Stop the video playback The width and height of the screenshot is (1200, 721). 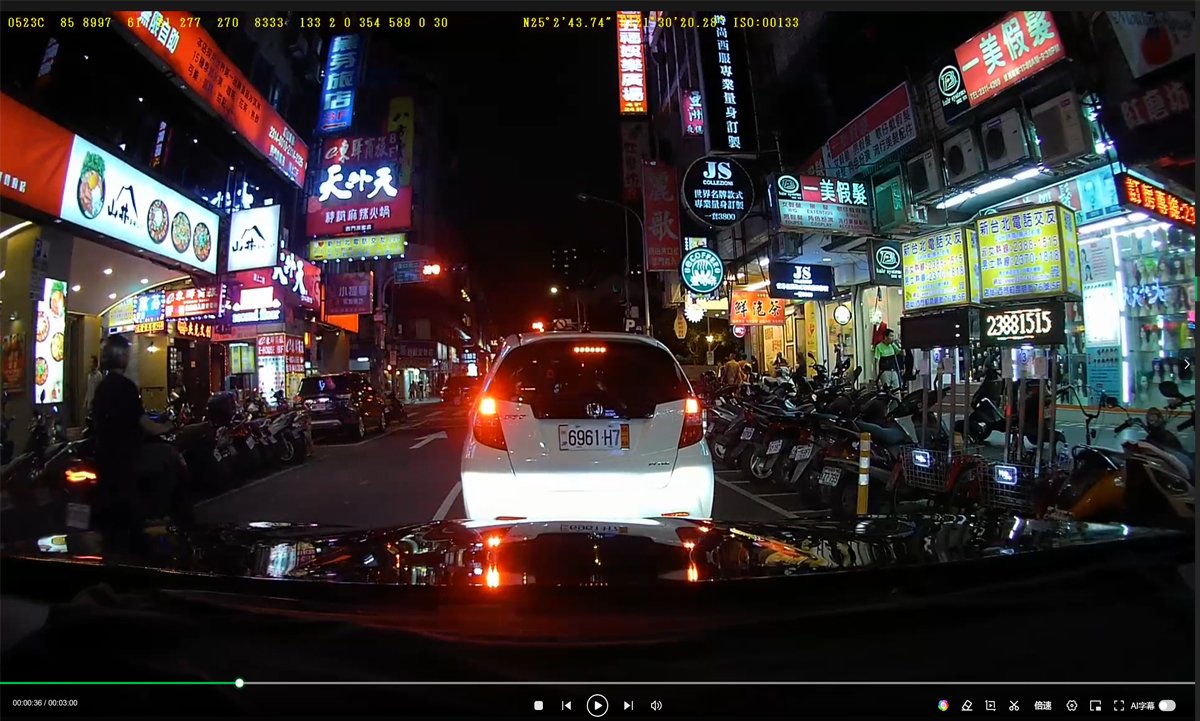tap(538, 705)
